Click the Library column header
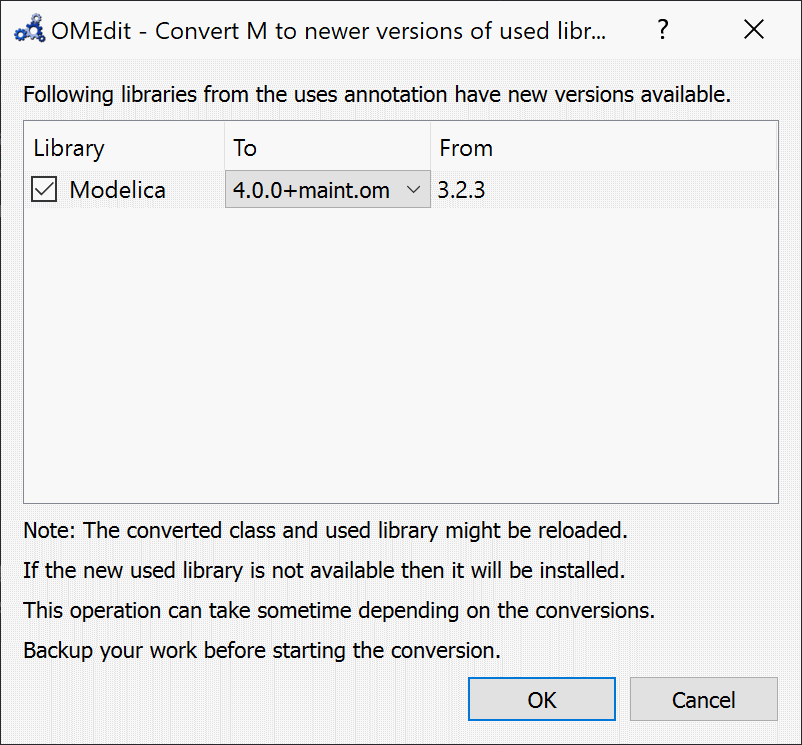The width and height of the screenshot is (802, 745). click(68, 148)
